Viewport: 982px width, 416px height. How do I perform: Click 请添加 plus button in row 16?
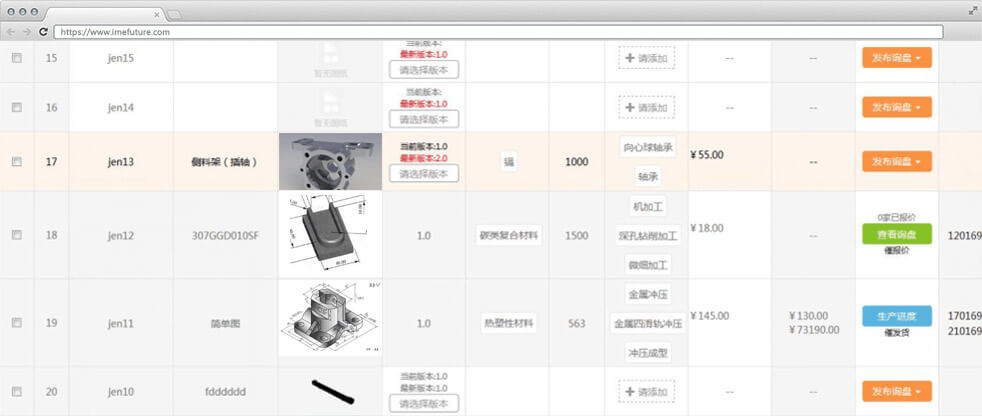646,107
